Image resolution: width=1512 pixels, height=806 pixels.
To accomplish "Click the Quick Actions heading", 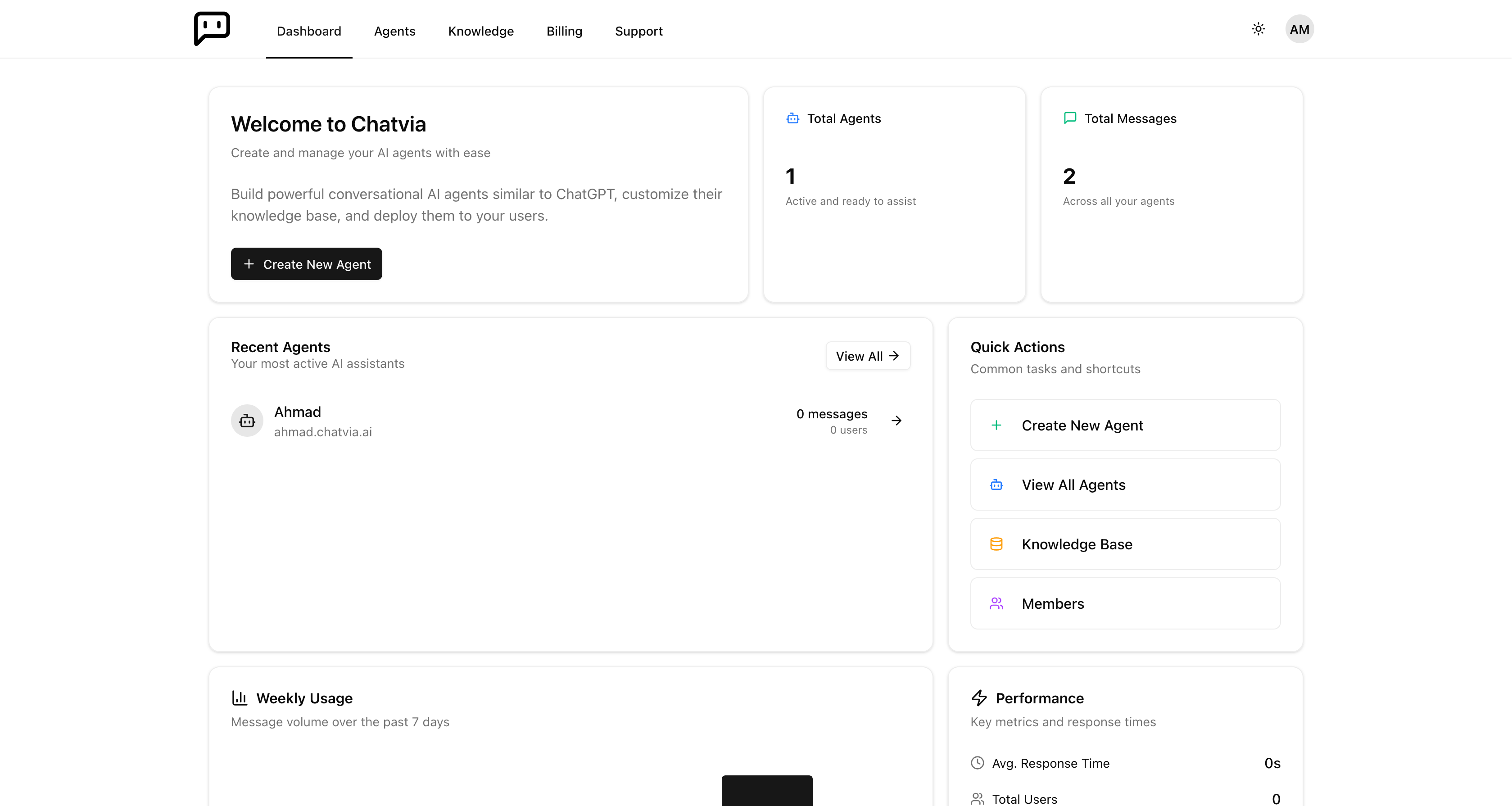I will 1018,347.
